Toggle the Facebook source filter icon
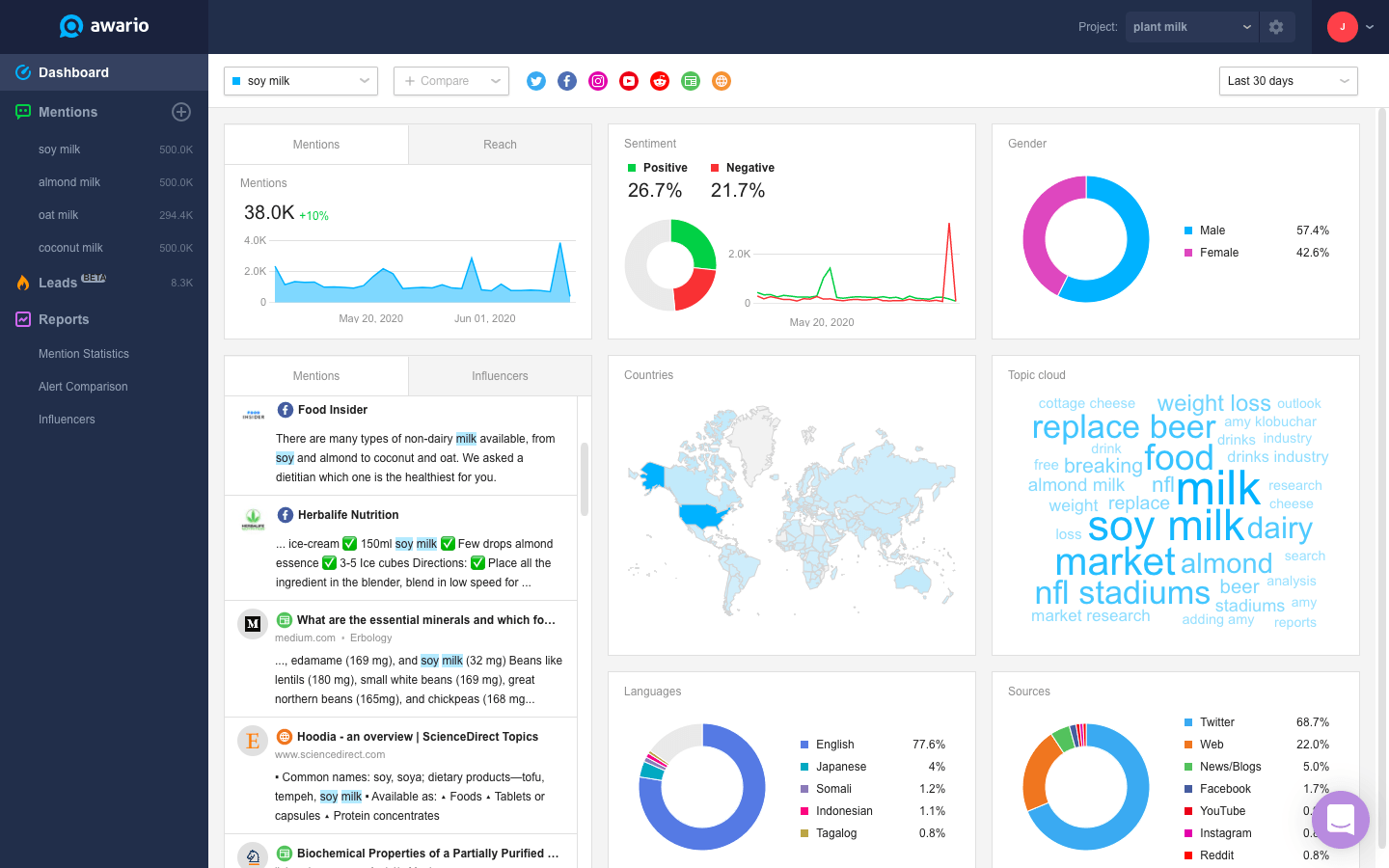 pos(567,81)
